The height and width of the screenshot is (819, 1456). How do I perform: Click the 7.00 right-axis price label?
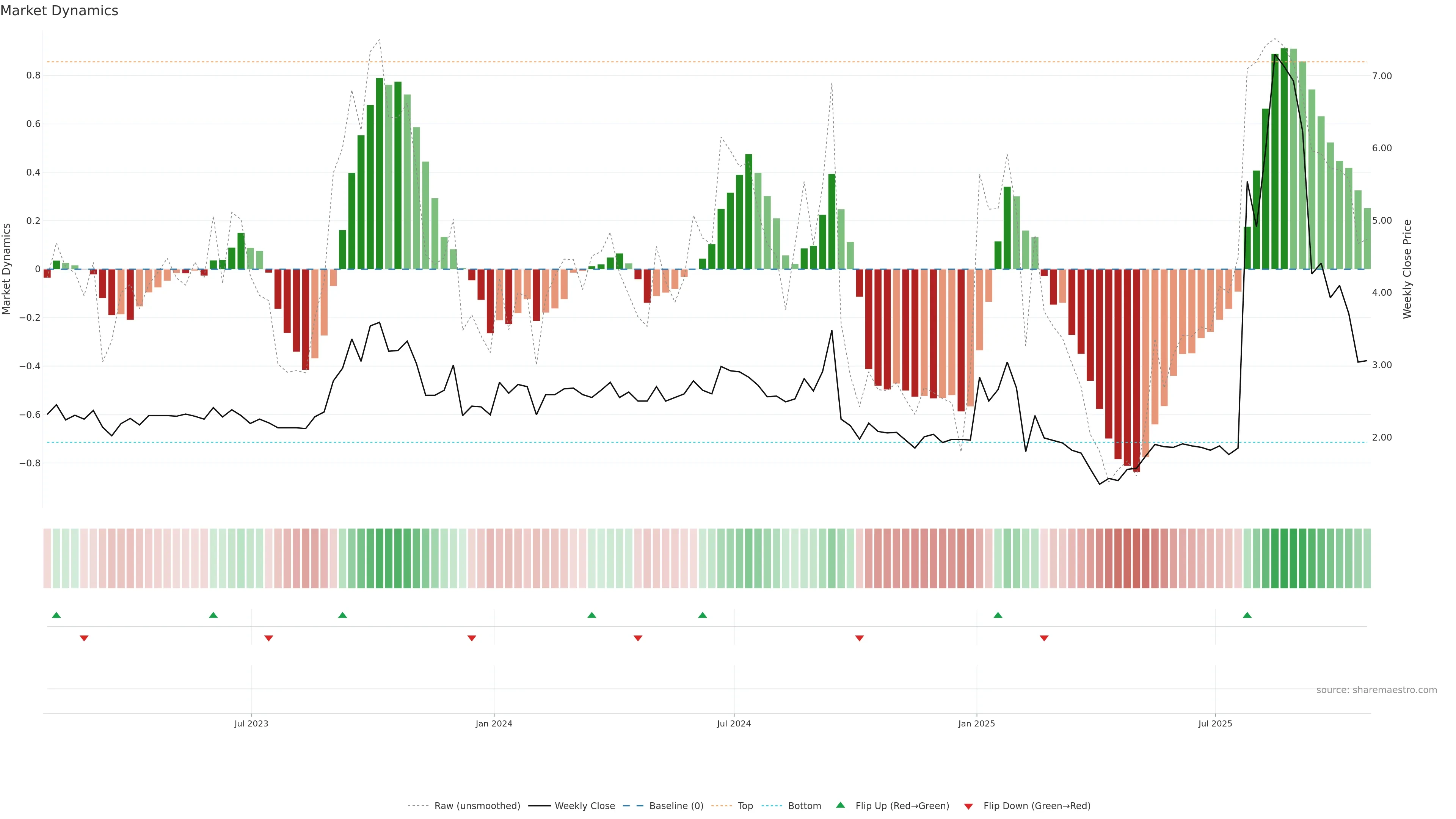[1381, 76]
